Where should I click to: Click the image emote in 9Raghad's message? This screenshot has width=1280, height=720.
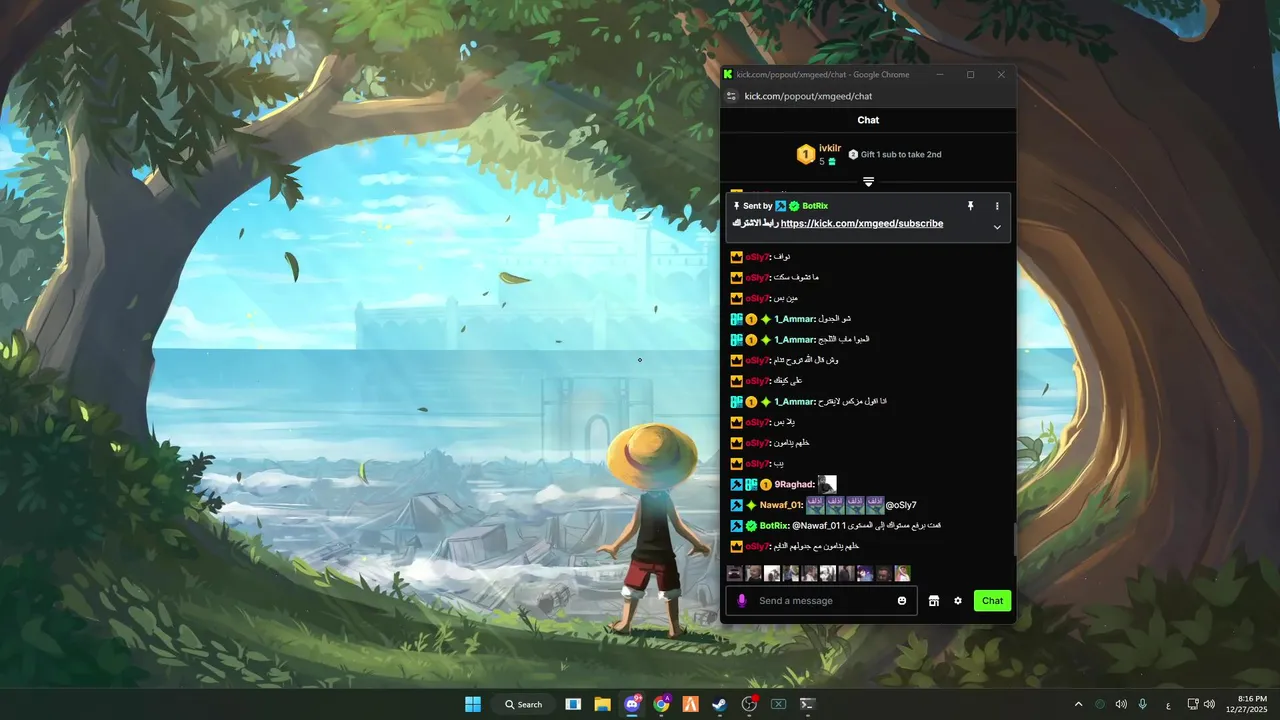[x=827, y=484]
